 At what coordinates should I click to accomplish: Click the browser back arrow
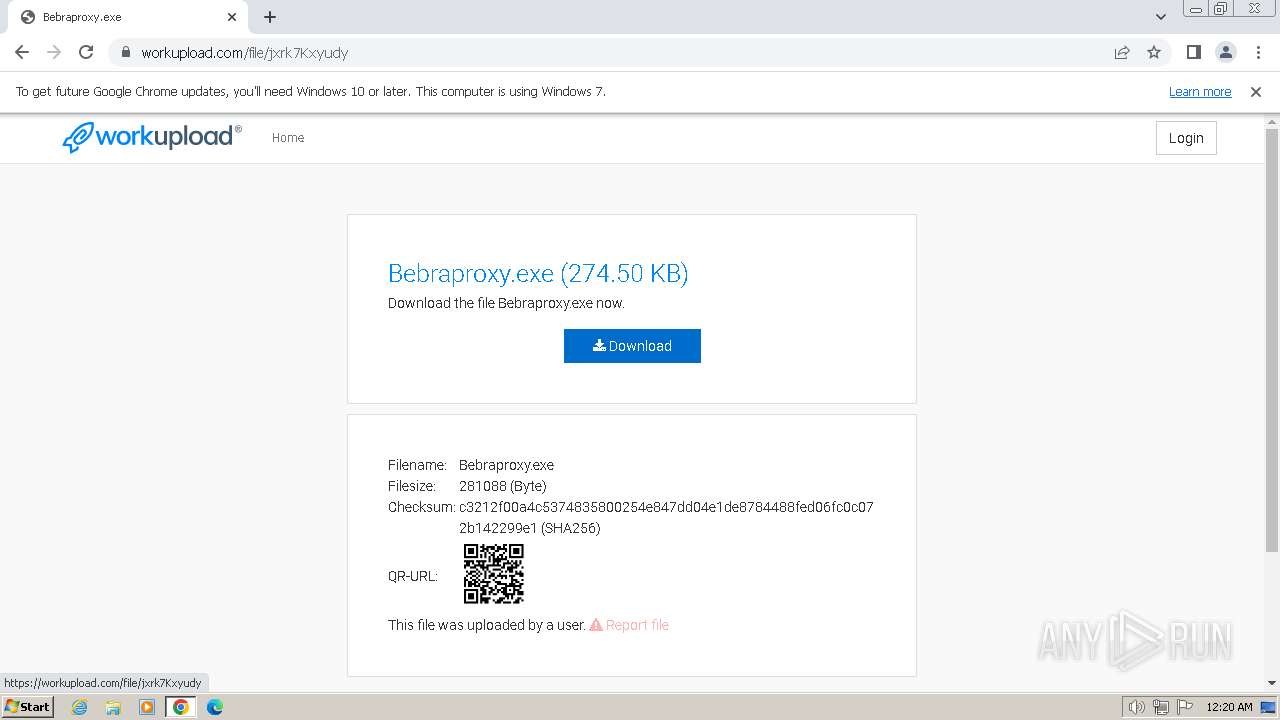(x=22, y=52)
